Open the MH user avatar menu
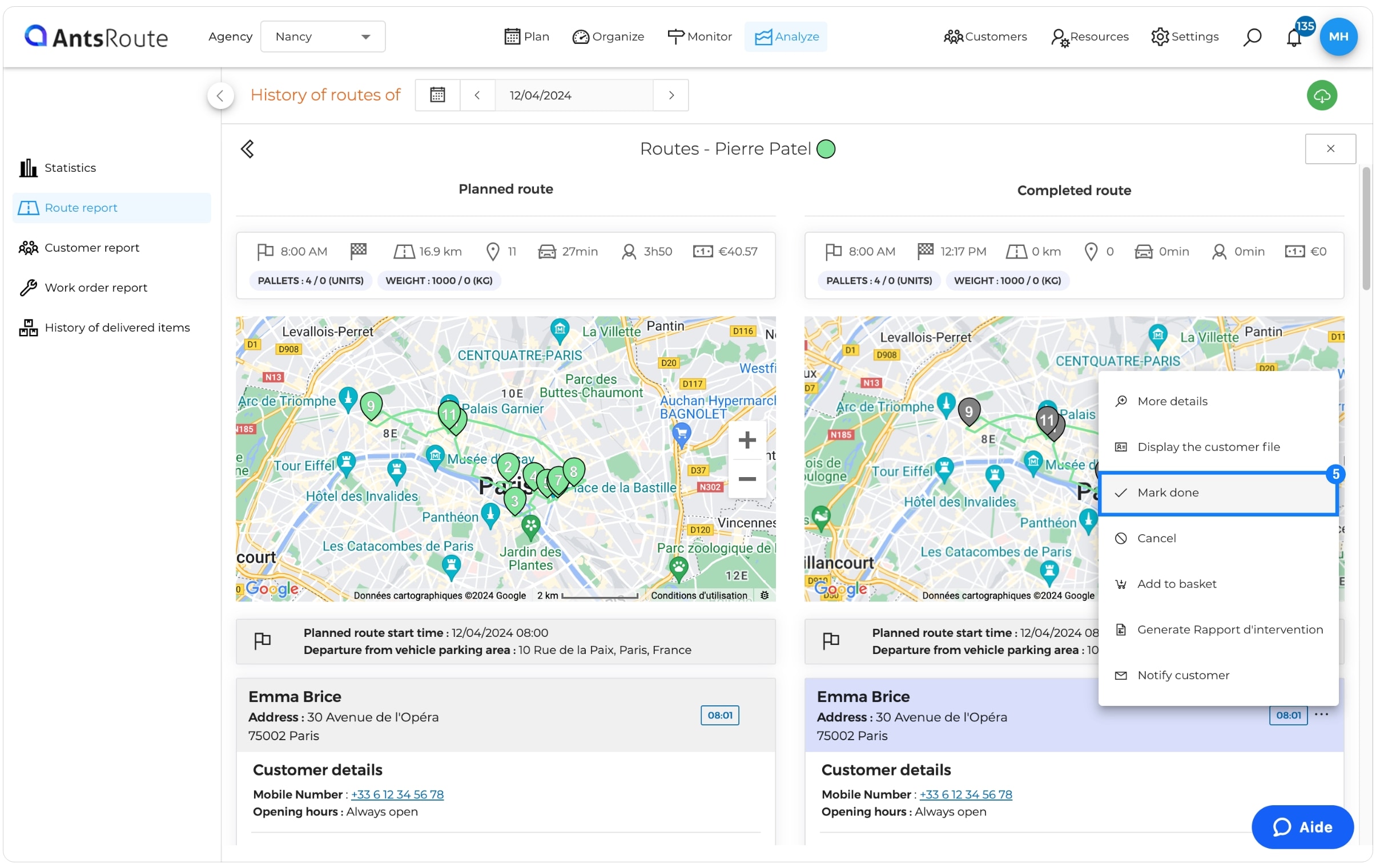The width and height of the screenshot is (1376, 868). (1338, 37)
